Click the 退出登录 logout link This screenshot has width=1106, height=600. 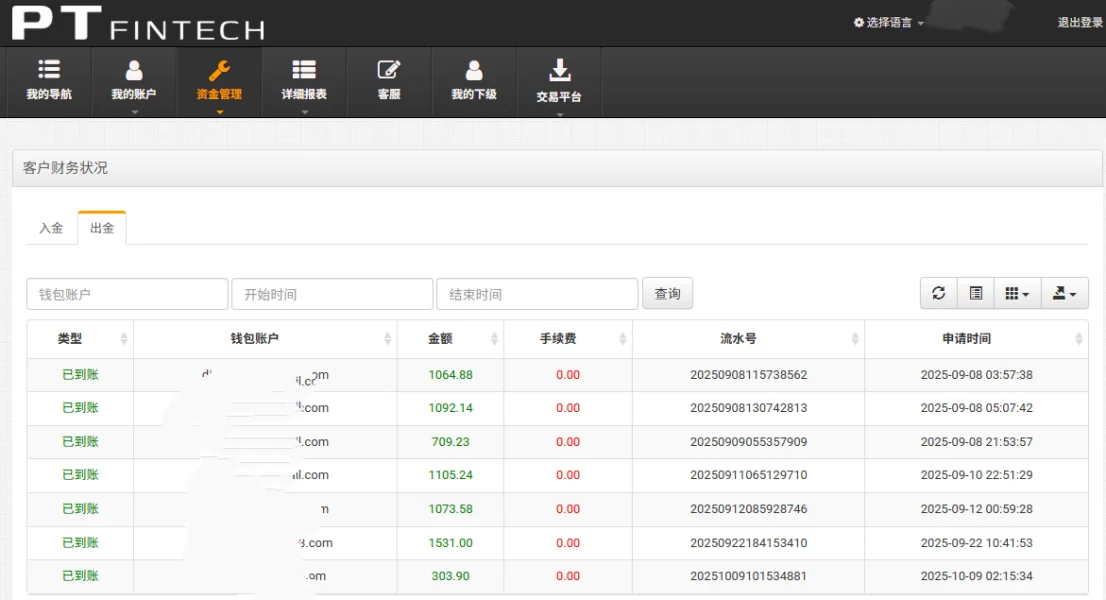[1080, 22]
